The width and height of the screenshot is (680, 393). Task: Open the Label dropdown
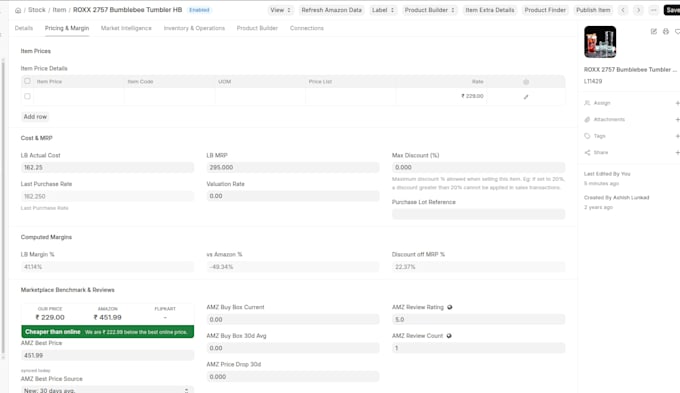tap(383, 10)
